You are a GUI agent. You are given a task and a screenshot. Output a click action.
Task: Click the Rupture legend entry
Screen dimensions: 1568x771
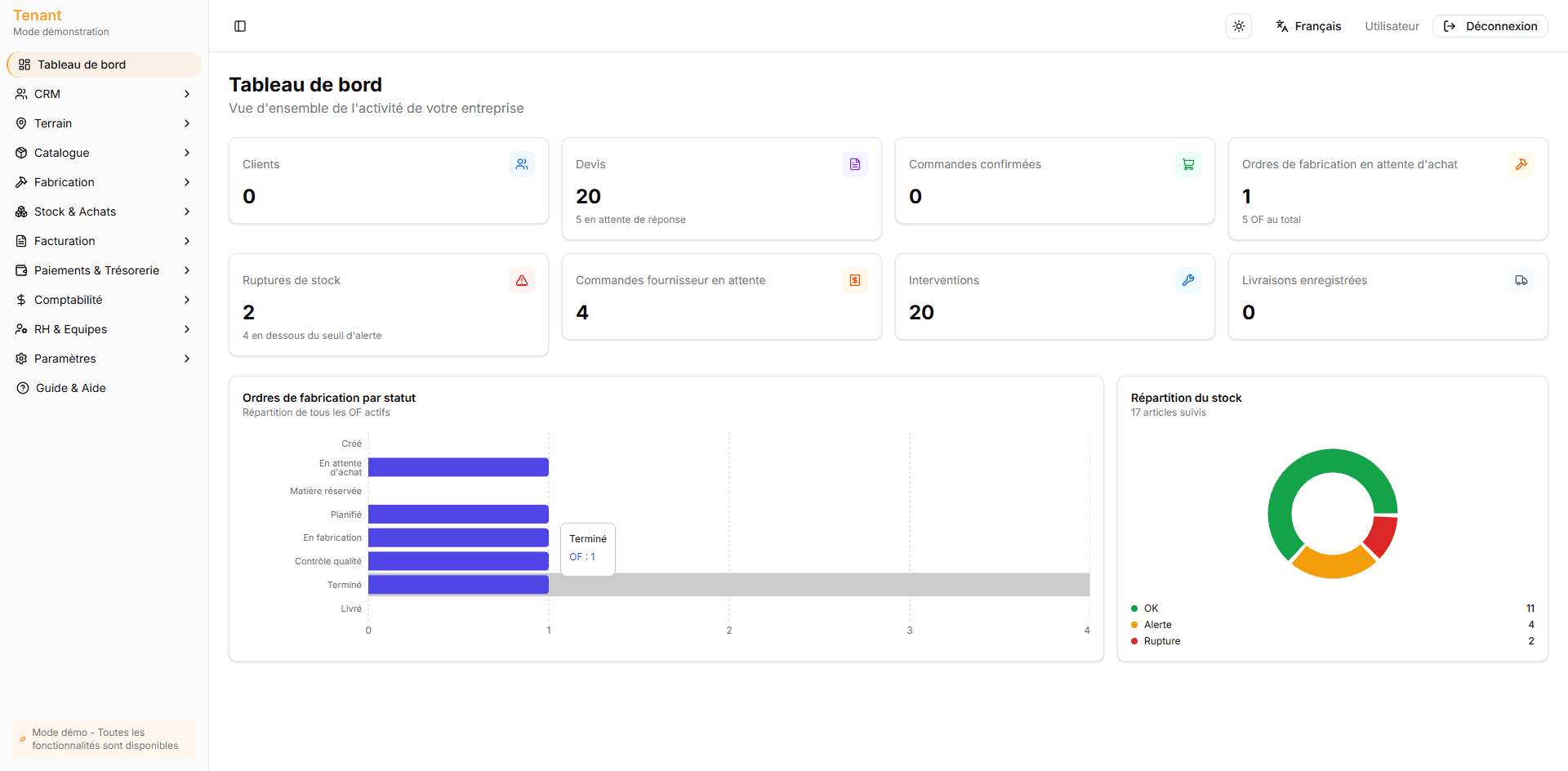[1333, 641]
